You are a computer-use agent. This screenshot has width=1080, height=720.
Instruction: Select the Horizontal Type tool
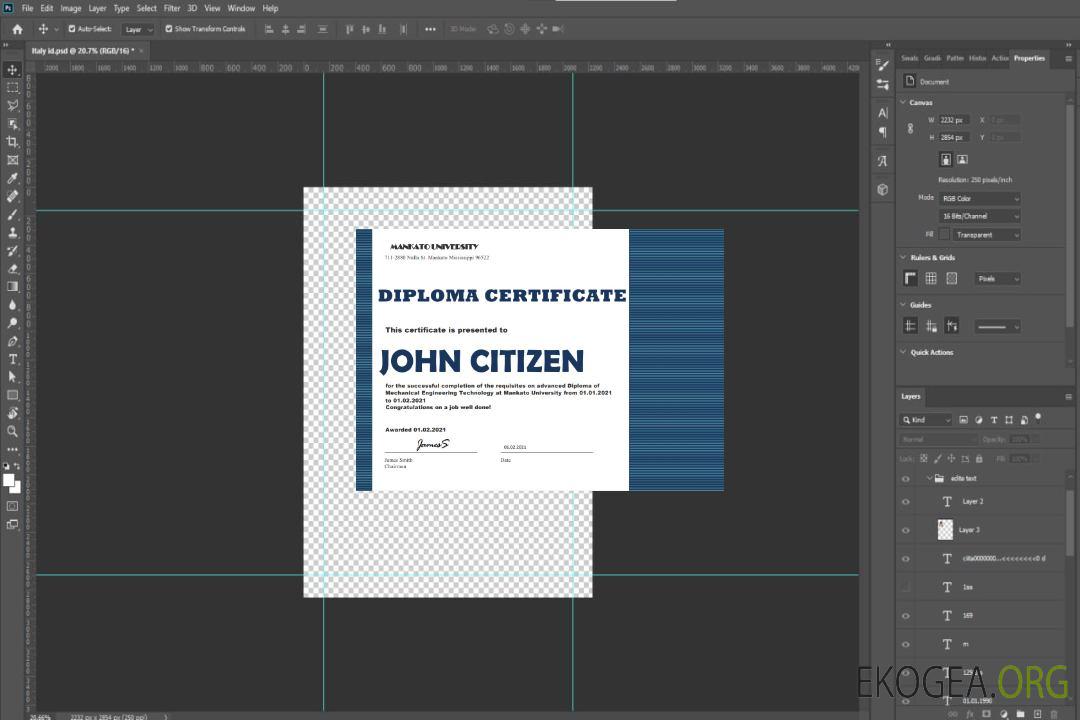pyautogui.click(x=12, y=359)
